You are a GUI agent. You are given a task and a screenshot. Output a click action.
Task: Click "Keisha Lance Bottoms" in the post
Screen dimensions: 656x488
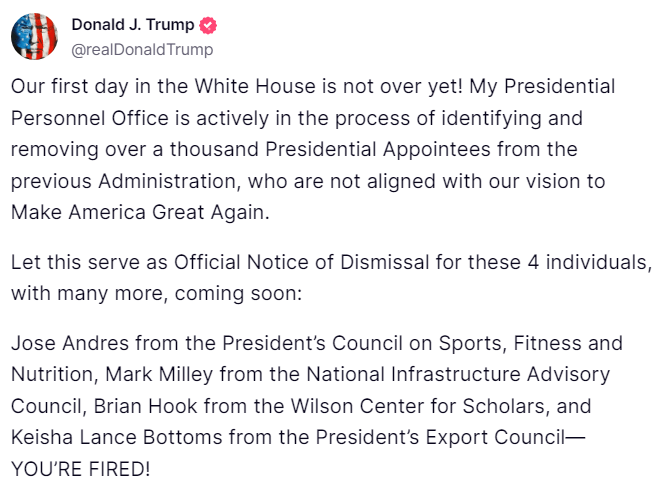tap(109, 437)
